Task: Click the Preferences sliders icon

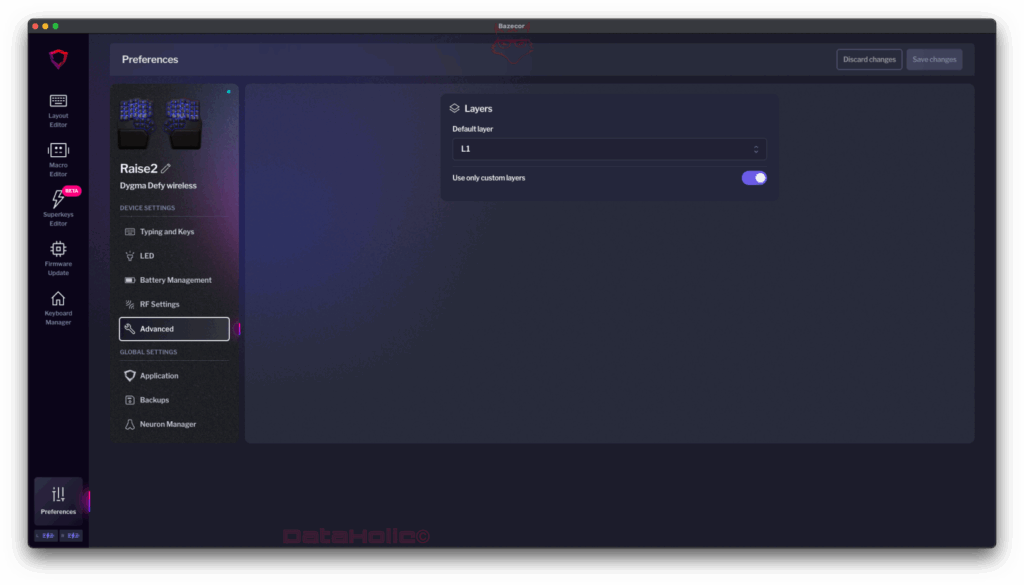Action: pos(58,494)
